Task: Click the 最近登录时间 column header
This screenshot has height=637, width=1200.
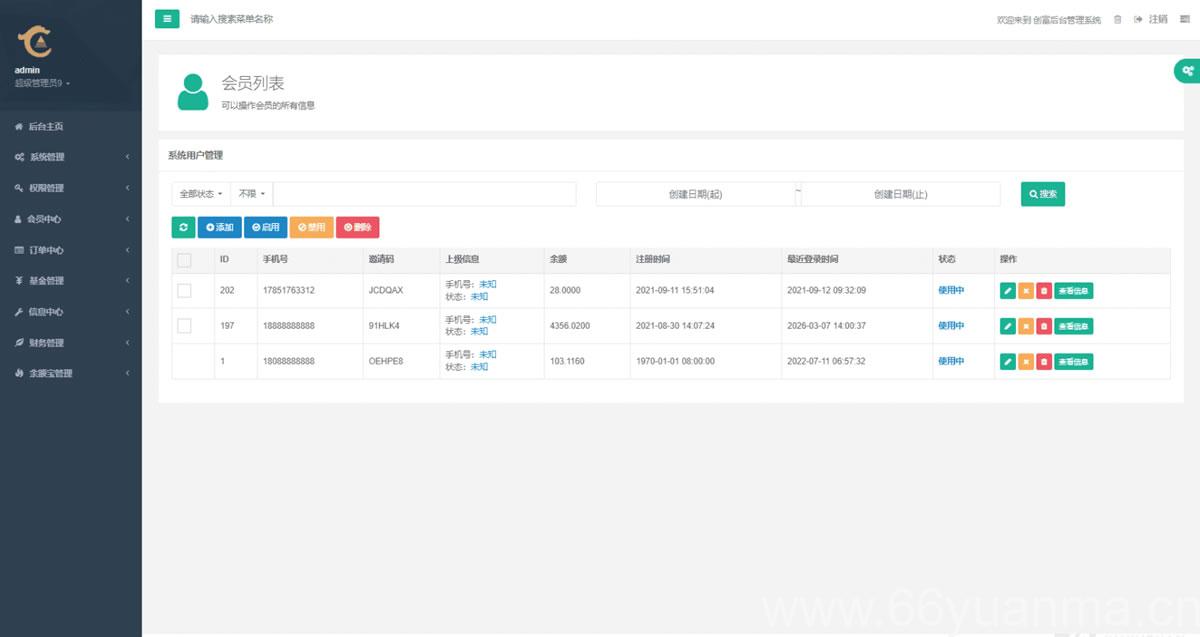Action: pos(812,260)
